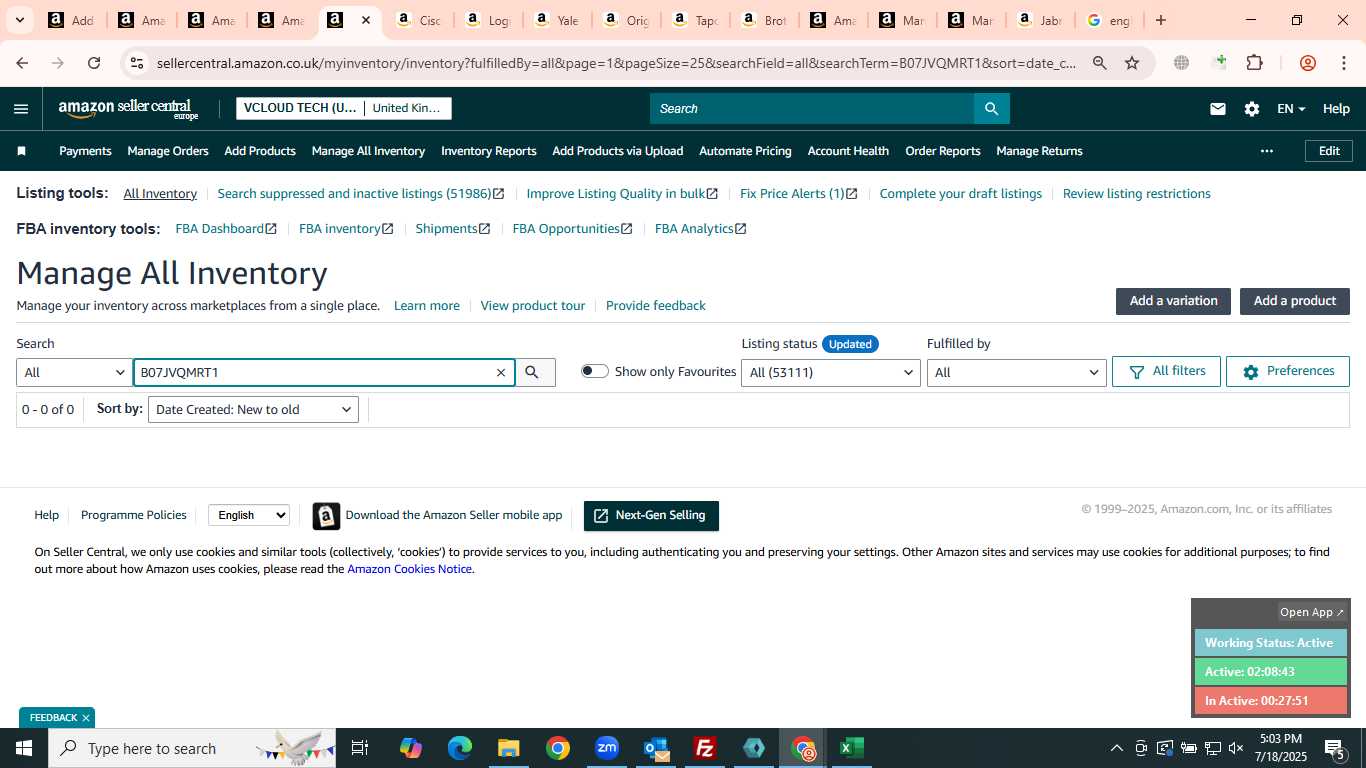This screenshot has height=768, width=1366.
Task: Click View product tour link
Action: click(x=533, y=306)
